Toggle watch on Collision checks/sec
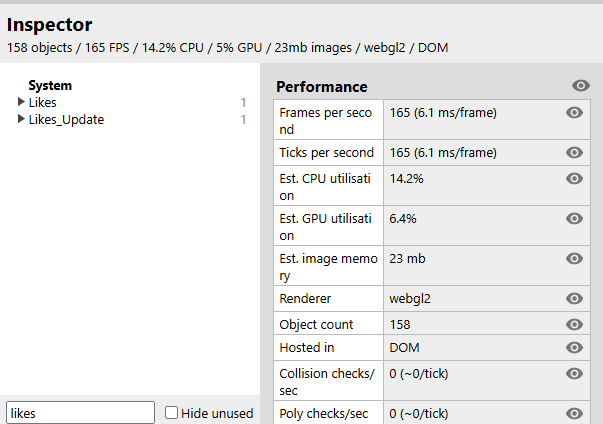 coord(574,374)
